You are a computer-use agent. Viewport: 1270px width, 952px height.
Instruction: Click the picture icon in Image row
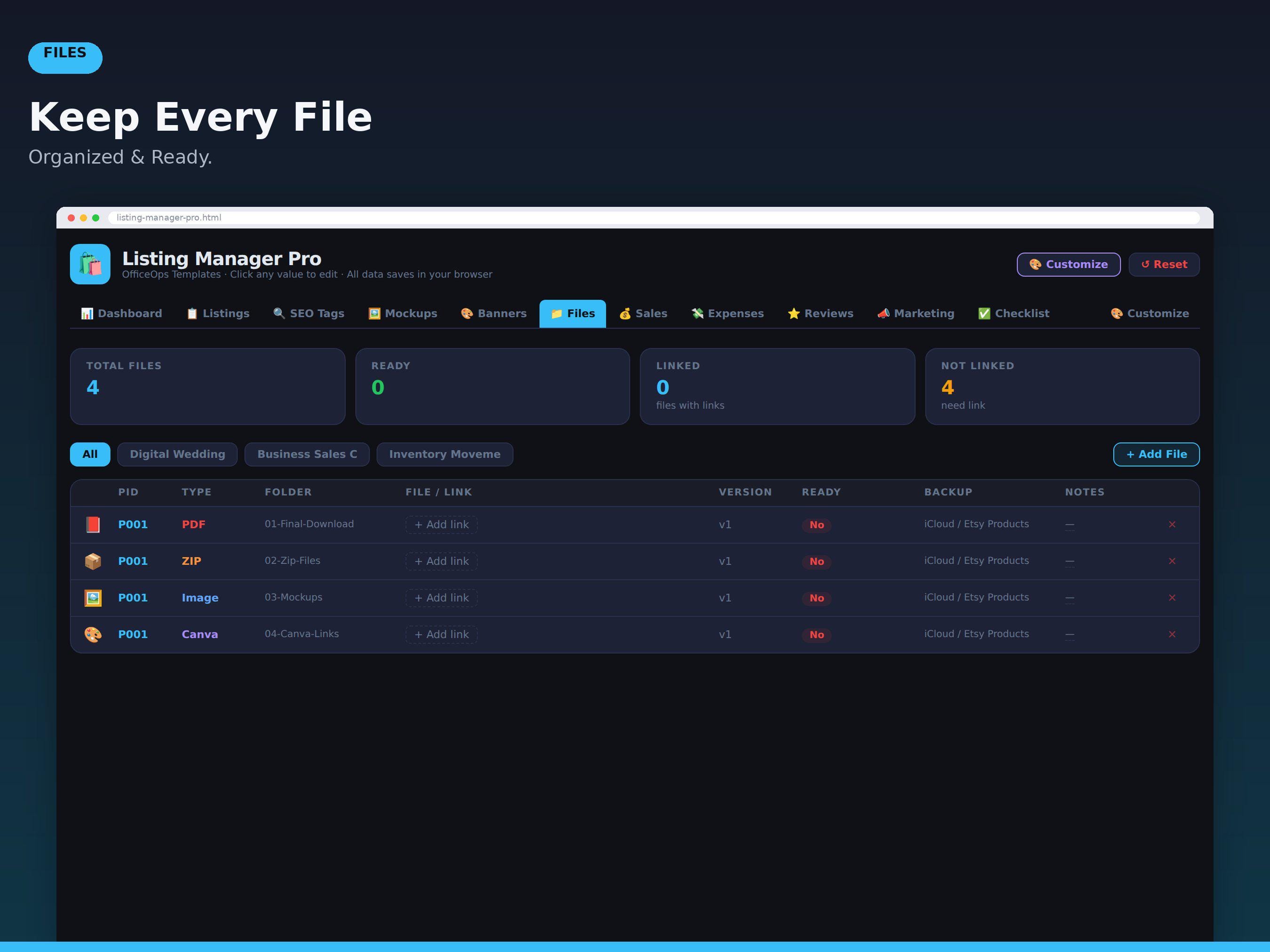93,598
